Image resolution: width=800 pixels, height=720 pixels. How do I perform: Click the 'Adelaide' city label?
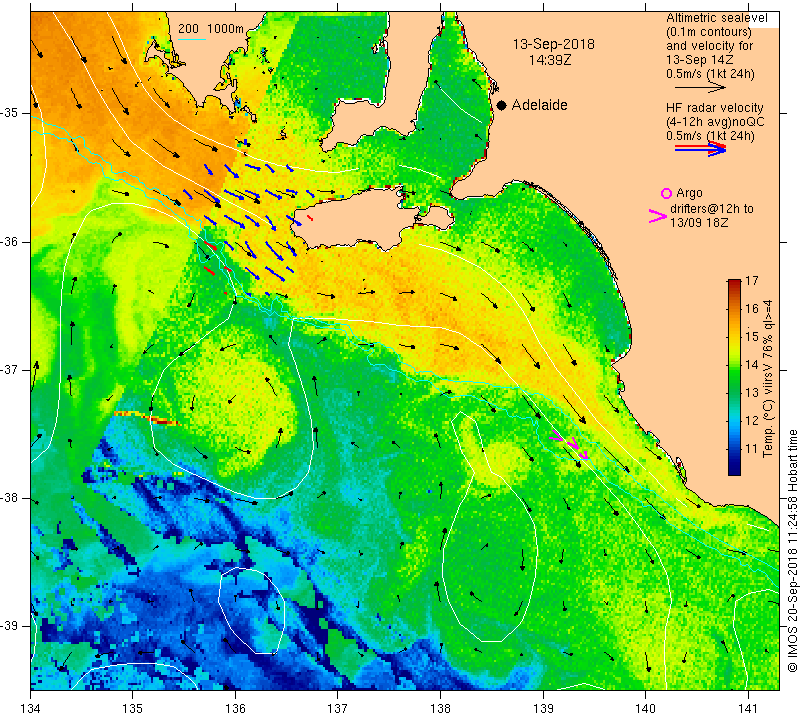[x=539, y=105]
